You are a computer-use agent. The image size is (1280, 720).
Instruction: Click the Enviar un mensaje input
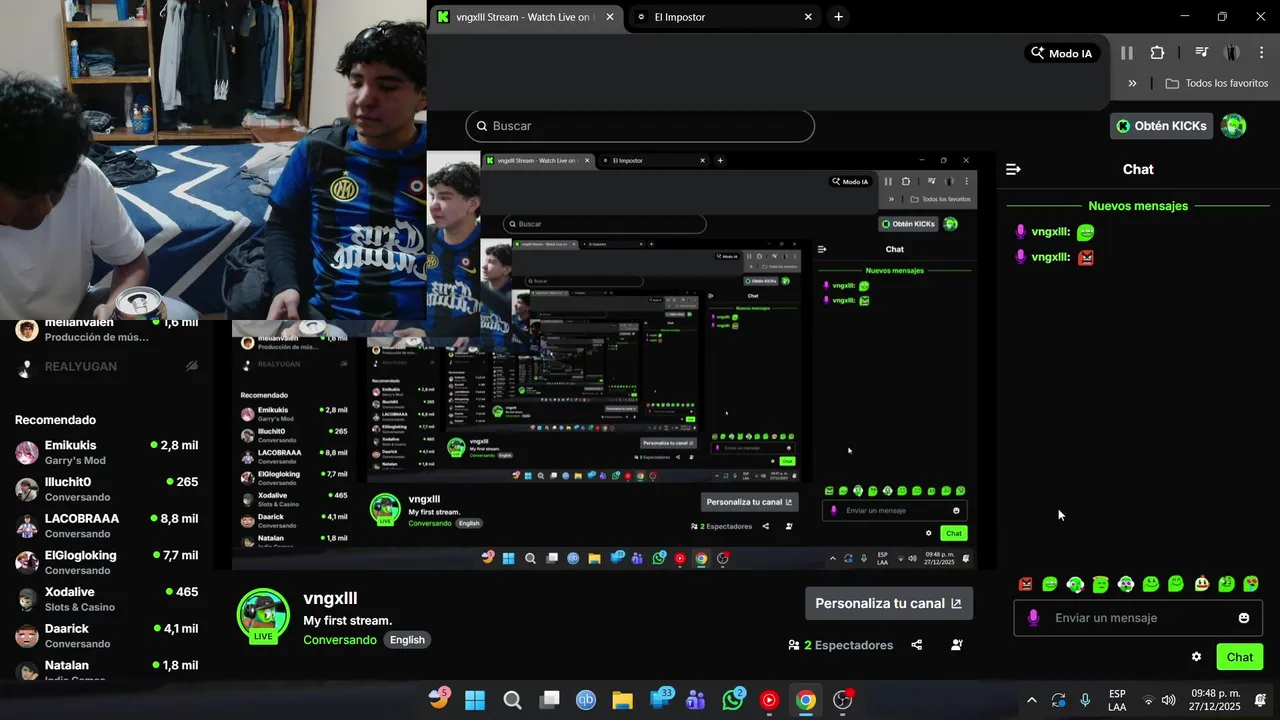click(x=1139, y=618)
